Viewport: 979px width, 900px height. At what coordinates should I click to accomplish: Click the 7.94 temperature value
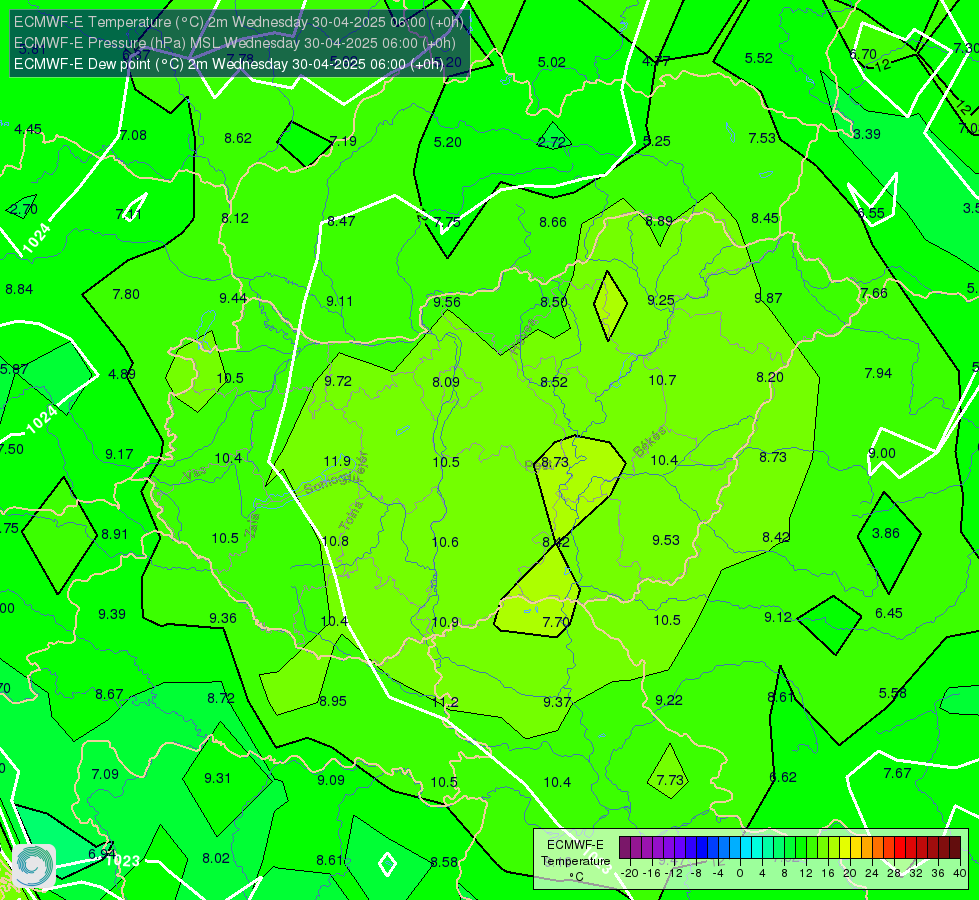878,373
